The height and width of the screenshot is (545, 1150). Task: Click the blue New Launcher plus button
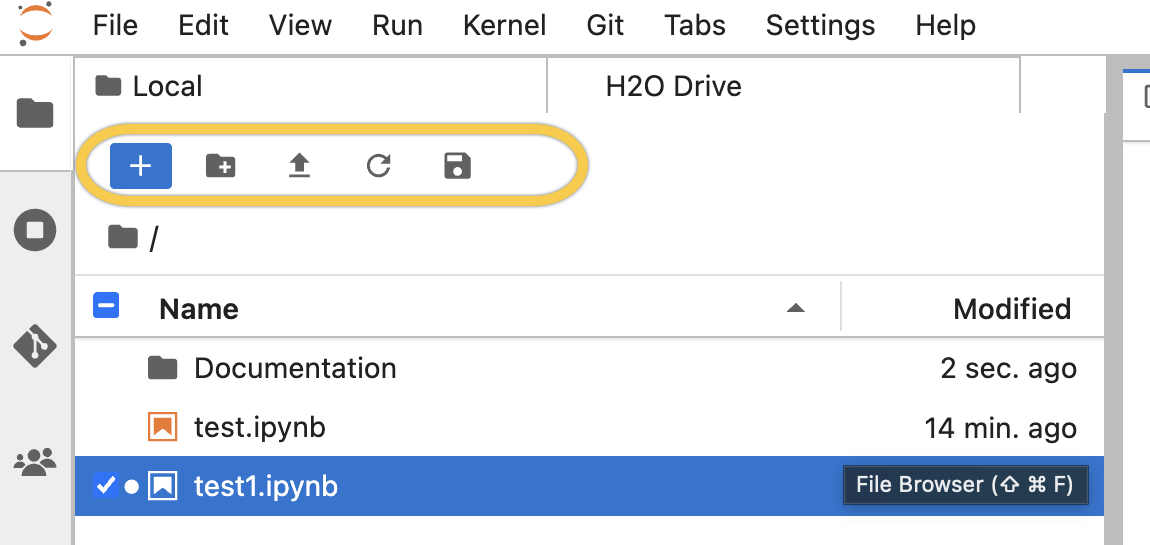pos(141,166)
